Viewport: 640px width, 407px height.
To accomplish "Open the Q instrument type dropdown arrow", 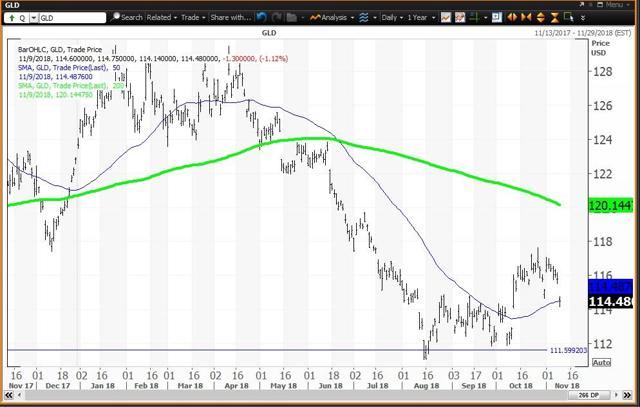I will pos(33,18).
